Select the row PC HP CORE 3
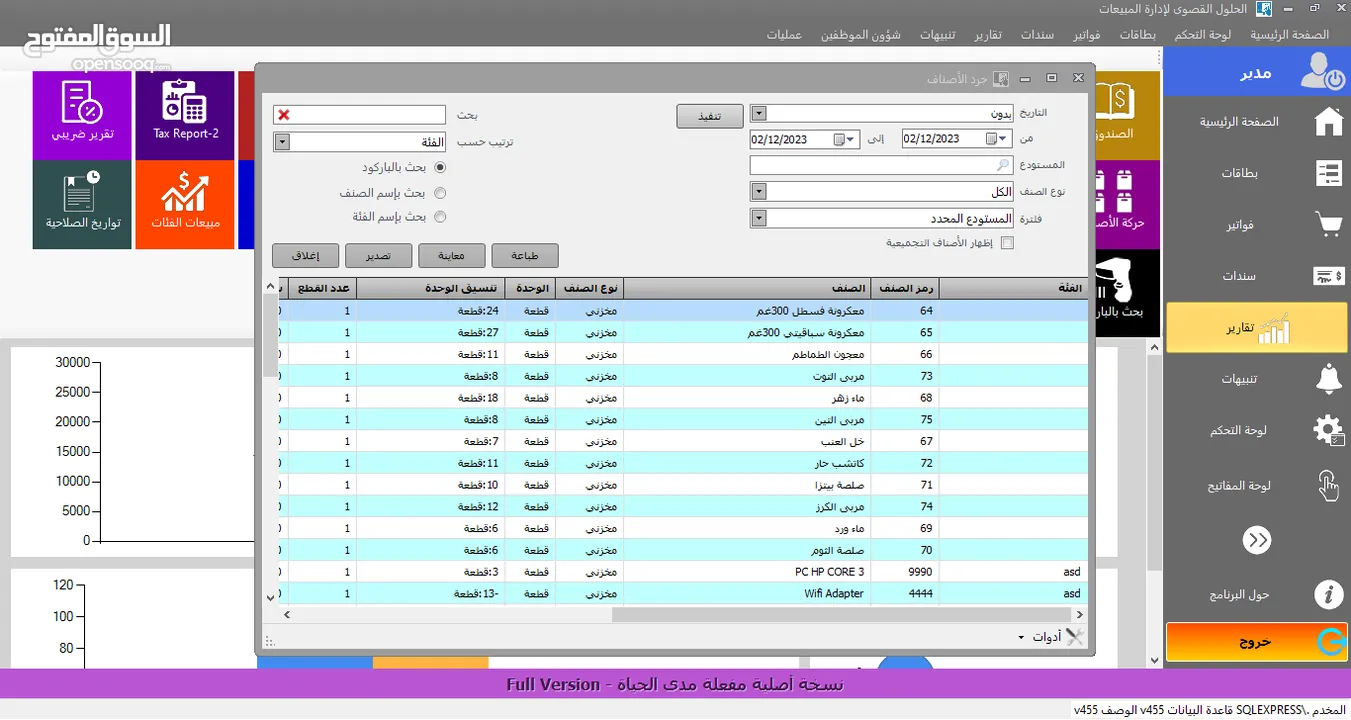 pos(682,572)
